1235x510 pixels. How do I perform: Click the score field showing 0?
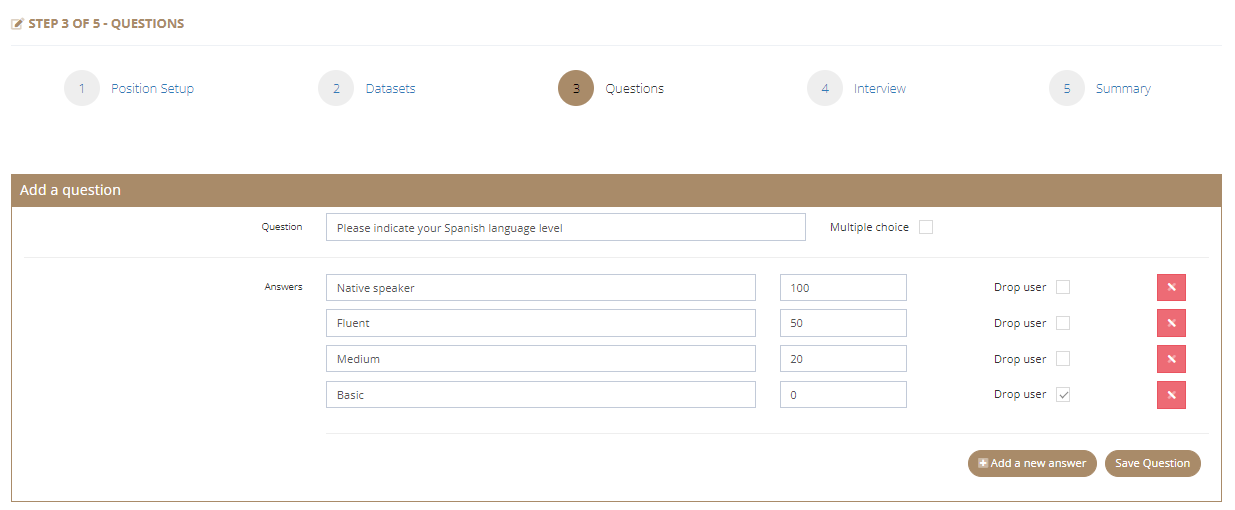(x=843, y=394)
